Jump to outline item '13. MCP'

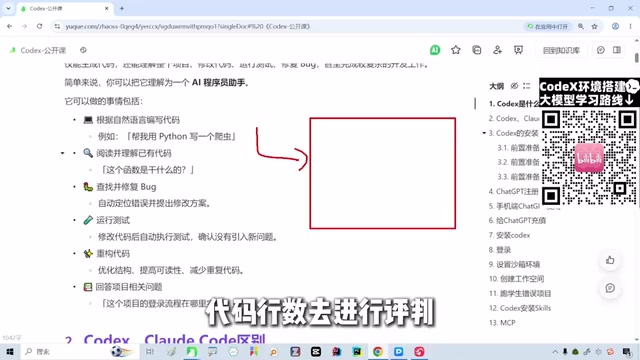(502, 323)
